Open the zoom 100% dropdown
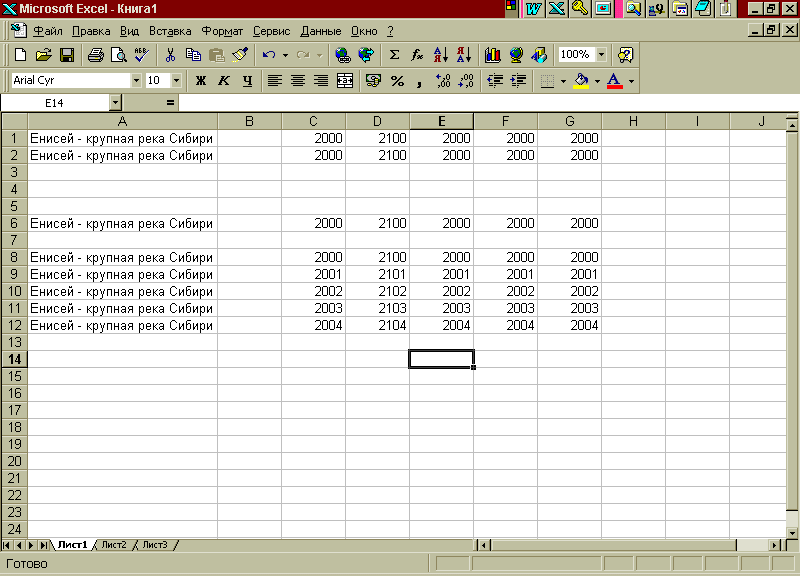Image resolution: width=800 pixels, height=576 pixels. point(602,55)
